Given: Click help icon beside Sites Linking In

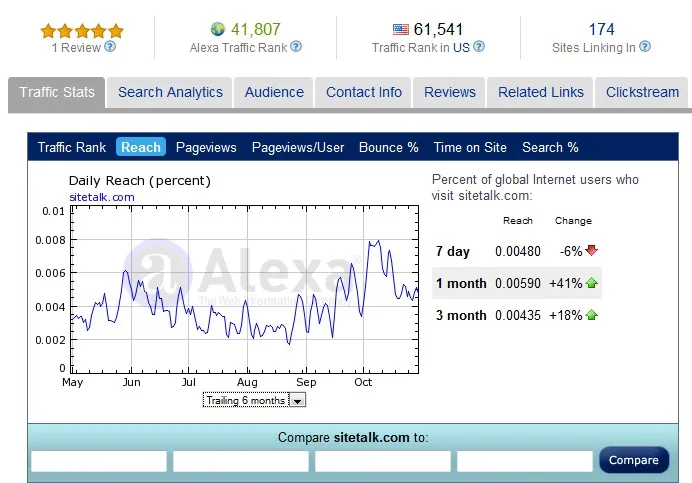Looking at the screenshot, I should tap(645, 47).
